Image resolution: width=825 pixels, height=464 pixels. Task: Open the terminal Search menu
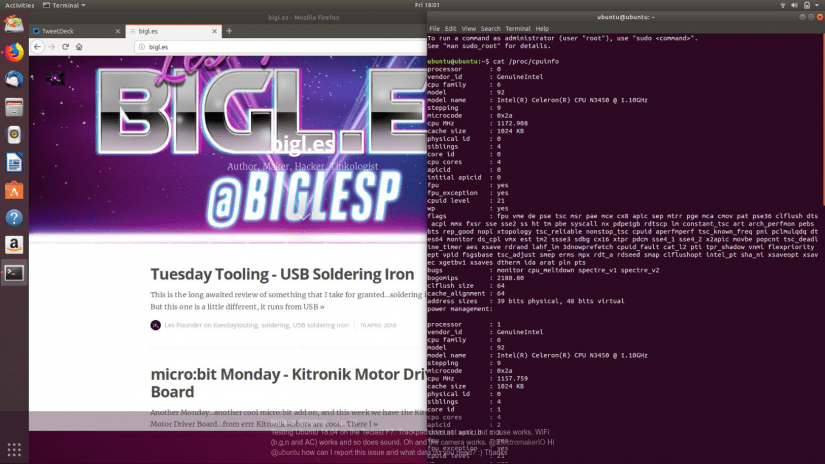point(490,28)
